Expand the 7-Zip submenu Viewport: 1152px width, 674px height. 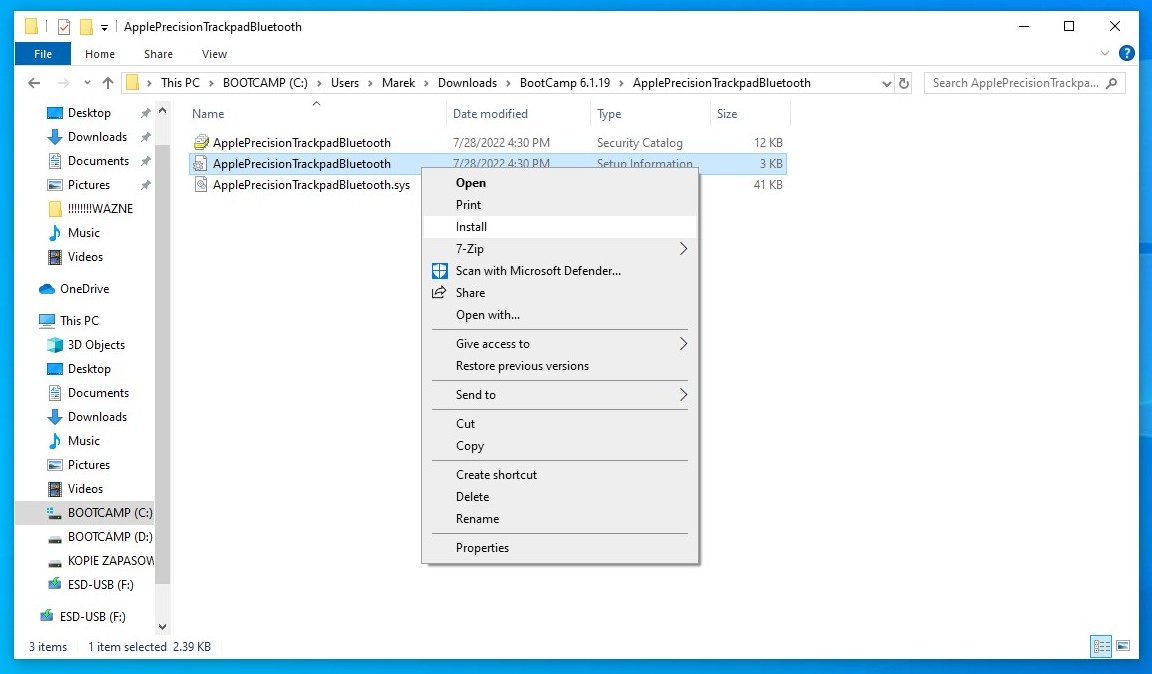click(683, 248)
